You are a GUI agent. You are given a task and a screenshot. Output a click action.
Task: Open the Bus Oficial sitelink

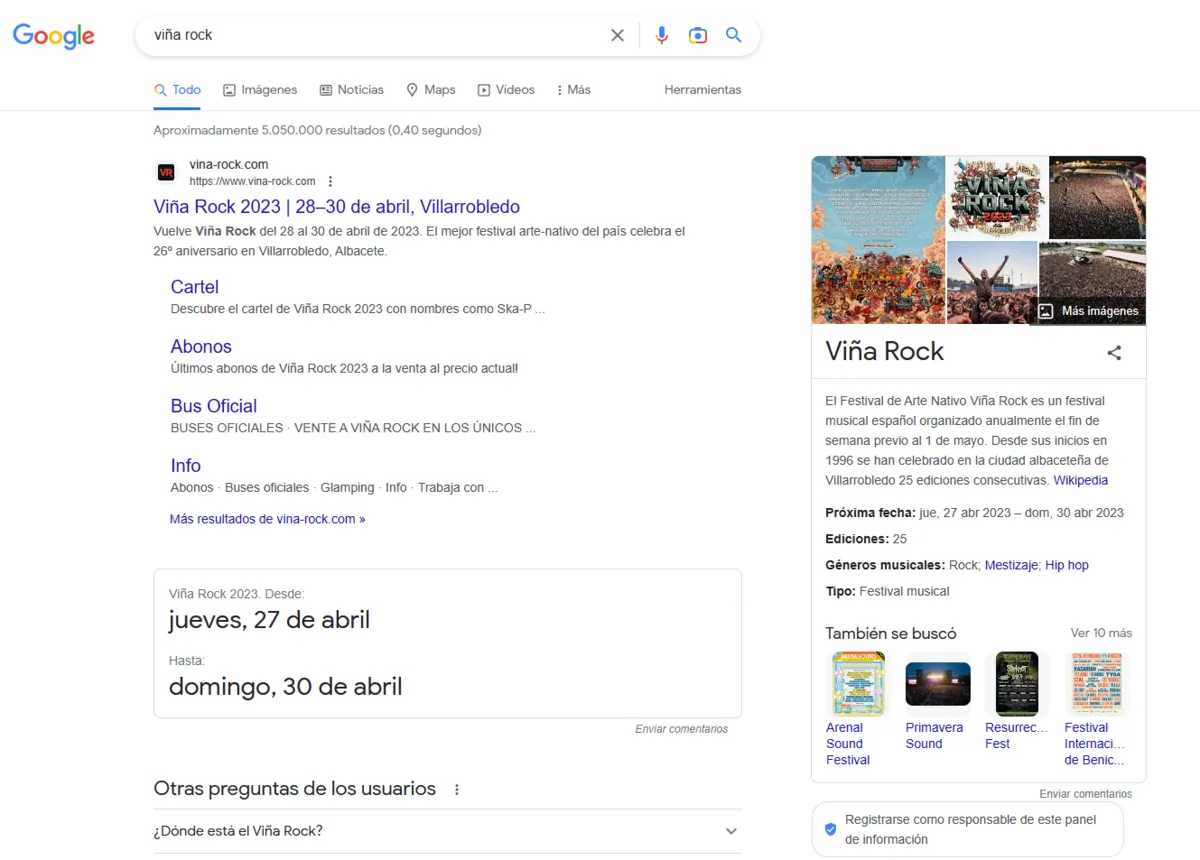tap(214, 406)
